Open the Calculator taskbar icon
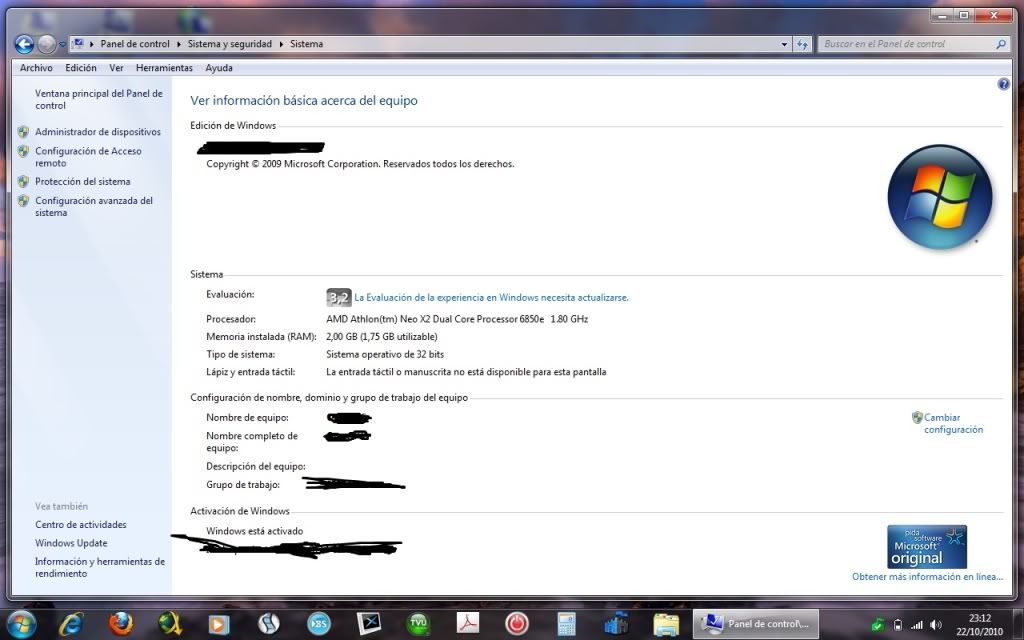 coord(566,624)
